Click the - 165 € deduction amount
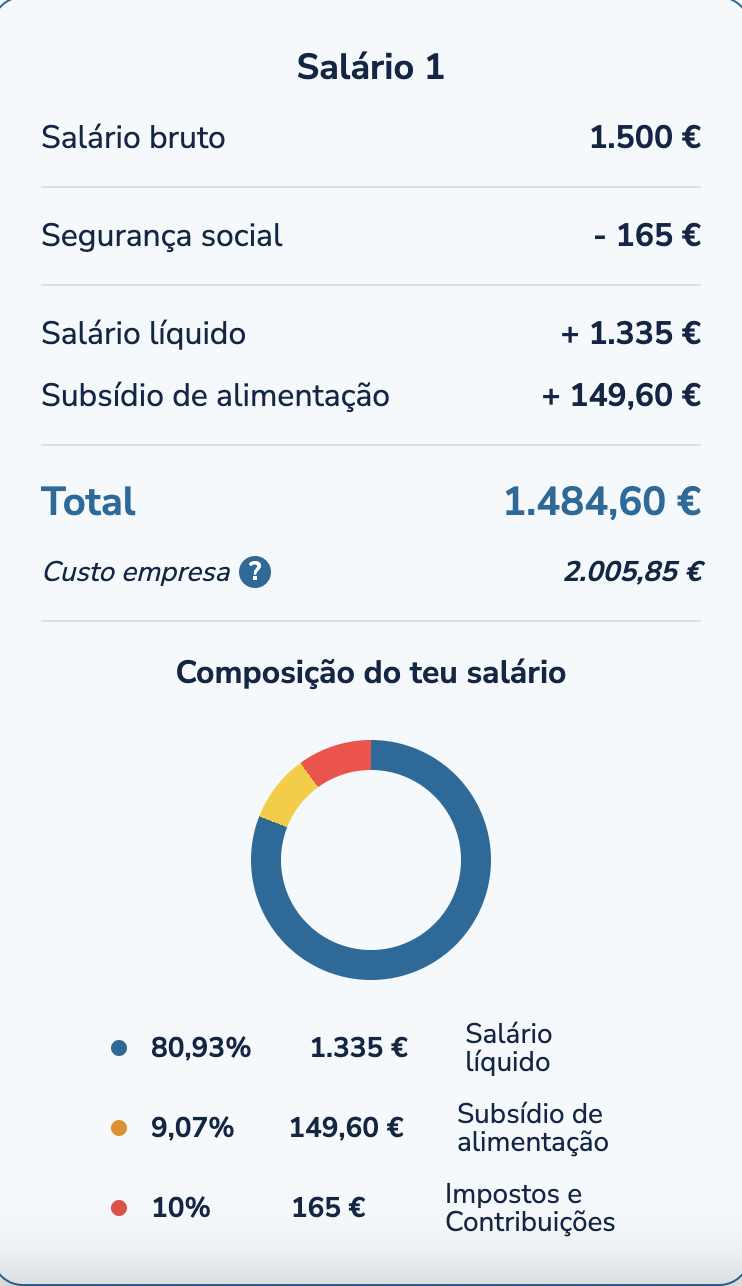This screenshot has width=742, height=1286. pyautogui.click(x=647, y=236)
